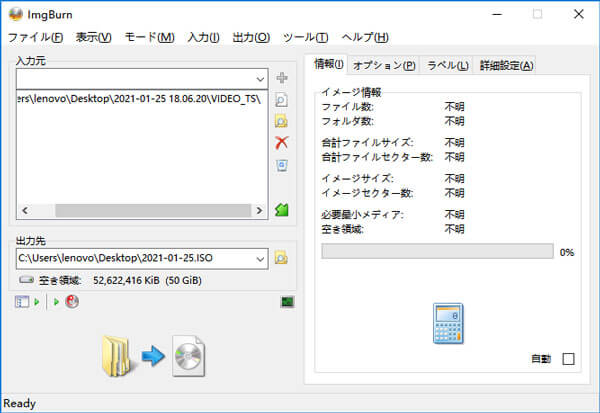Open the 入力(I) menu
Screen dimensions: 600x413
click(x=204, y=38)
